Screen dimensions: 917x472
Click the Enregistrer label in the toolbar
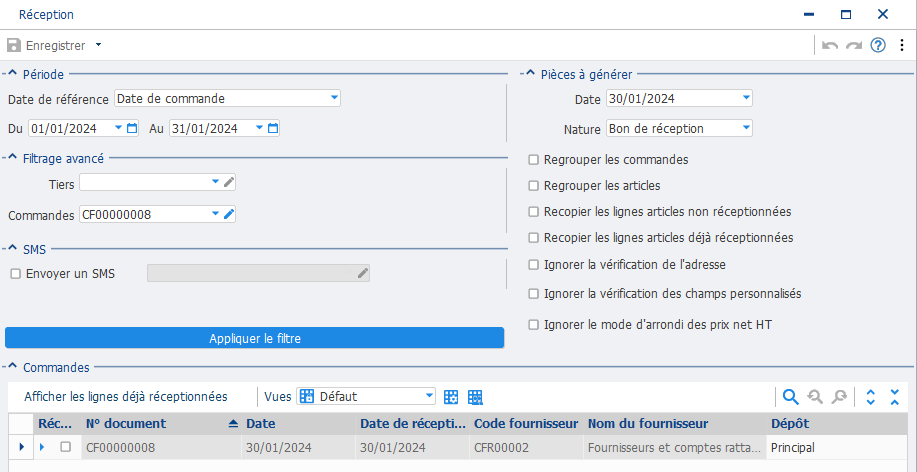(56, 45)
